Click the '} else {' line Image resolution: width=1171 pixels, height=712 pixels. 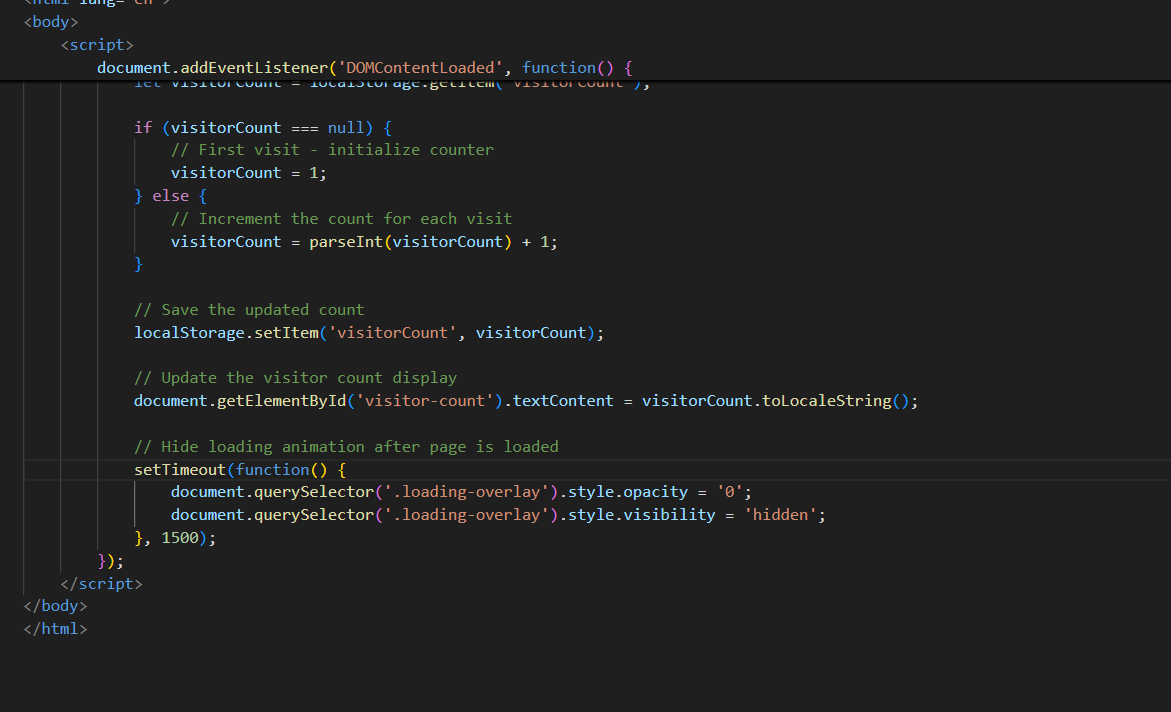(x=170, y=196)
